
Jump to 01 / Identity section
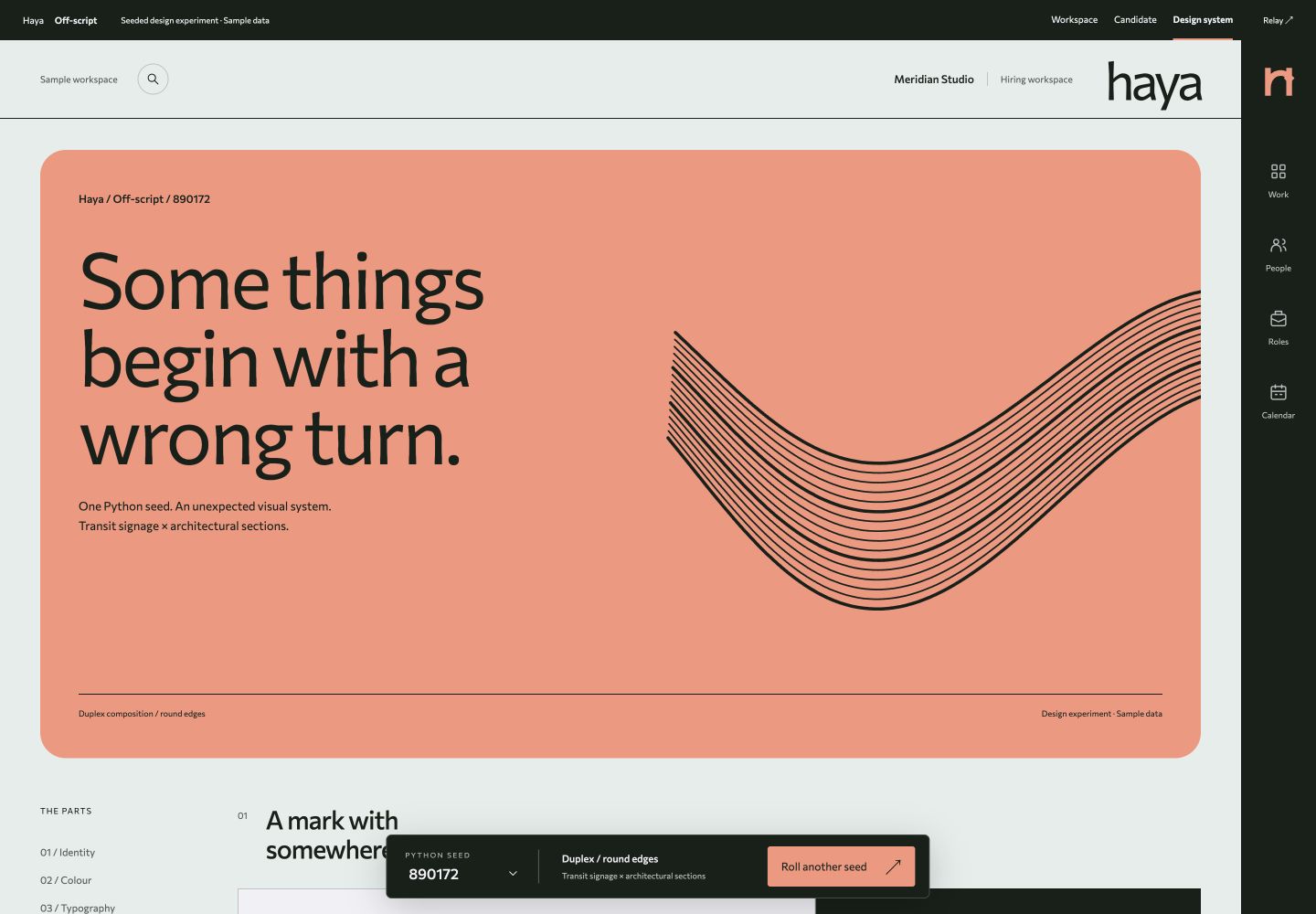pos(68,853)
